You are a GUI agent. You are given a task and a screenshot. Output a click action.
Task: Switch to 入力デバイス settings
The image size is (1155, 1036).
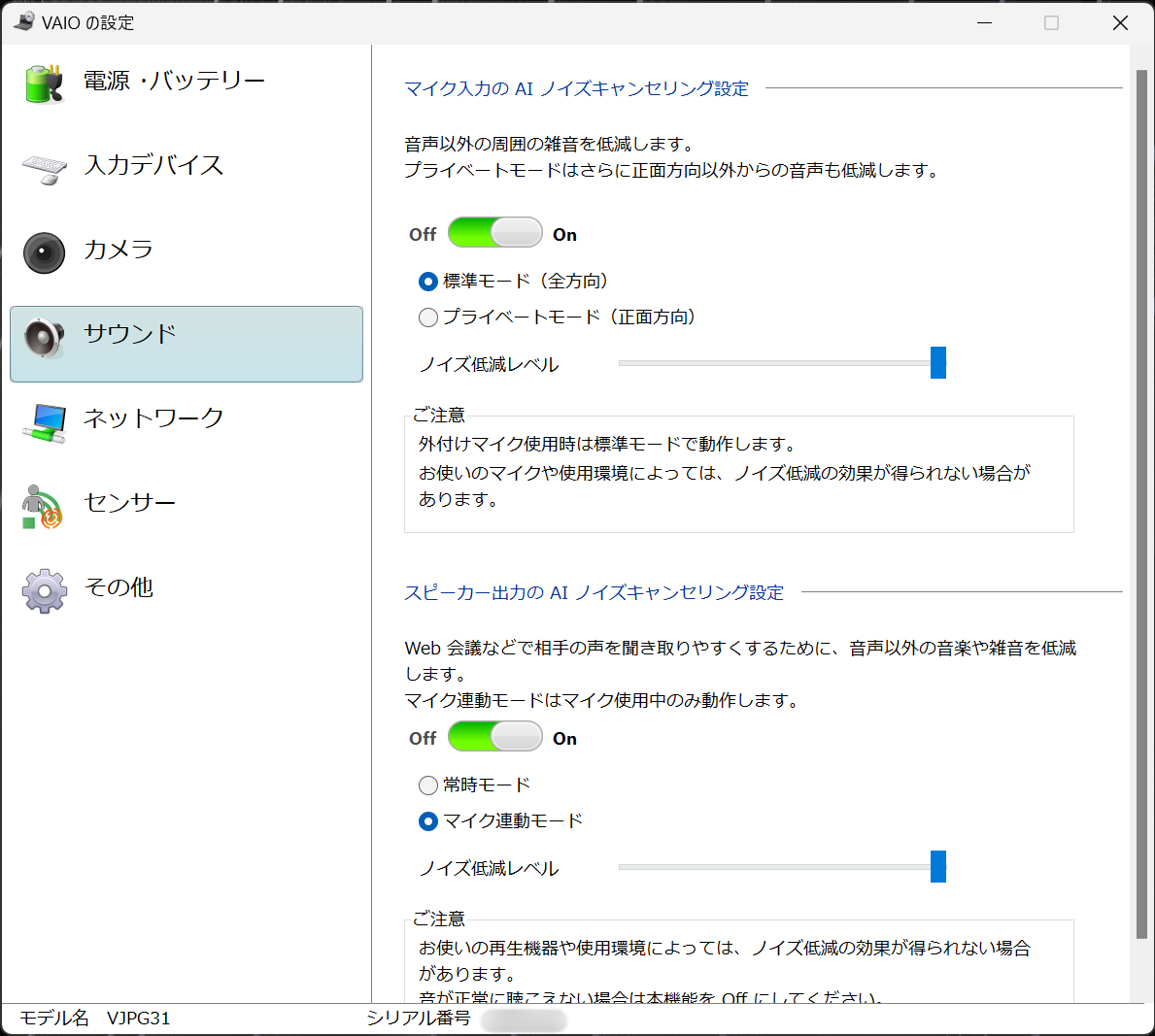tap(153, 165)
